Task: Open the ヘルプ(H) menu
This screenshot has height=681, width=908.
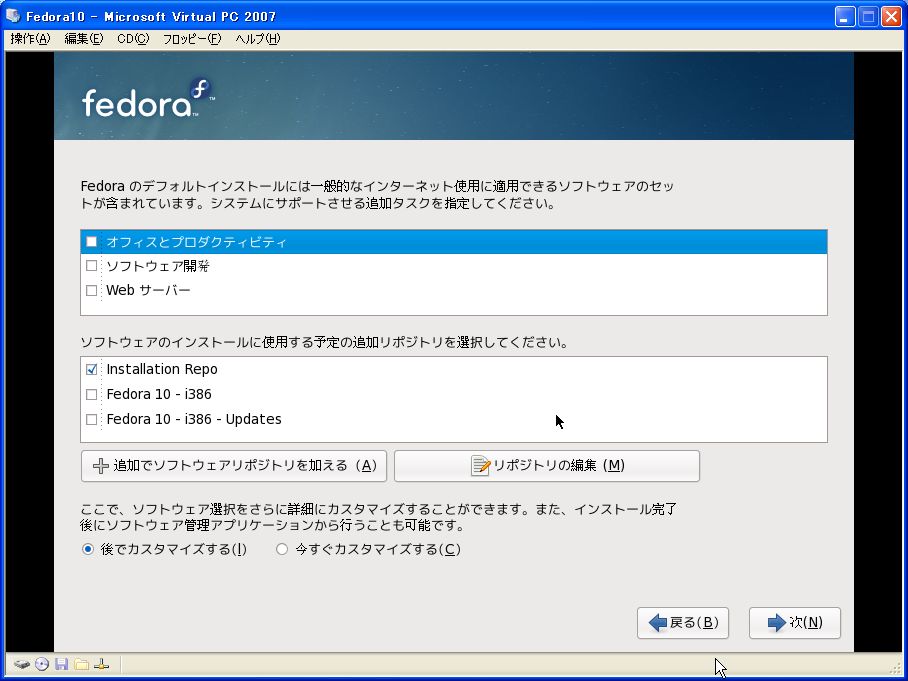Action: pos(258,39)
